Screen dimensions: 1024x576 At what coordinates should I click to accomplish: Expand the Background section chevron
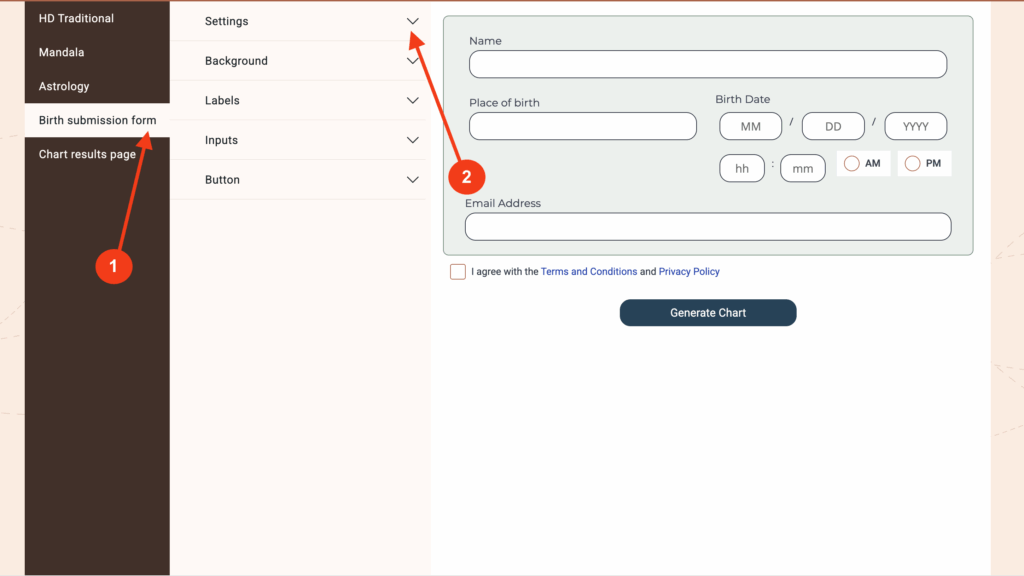click(412, 61)
